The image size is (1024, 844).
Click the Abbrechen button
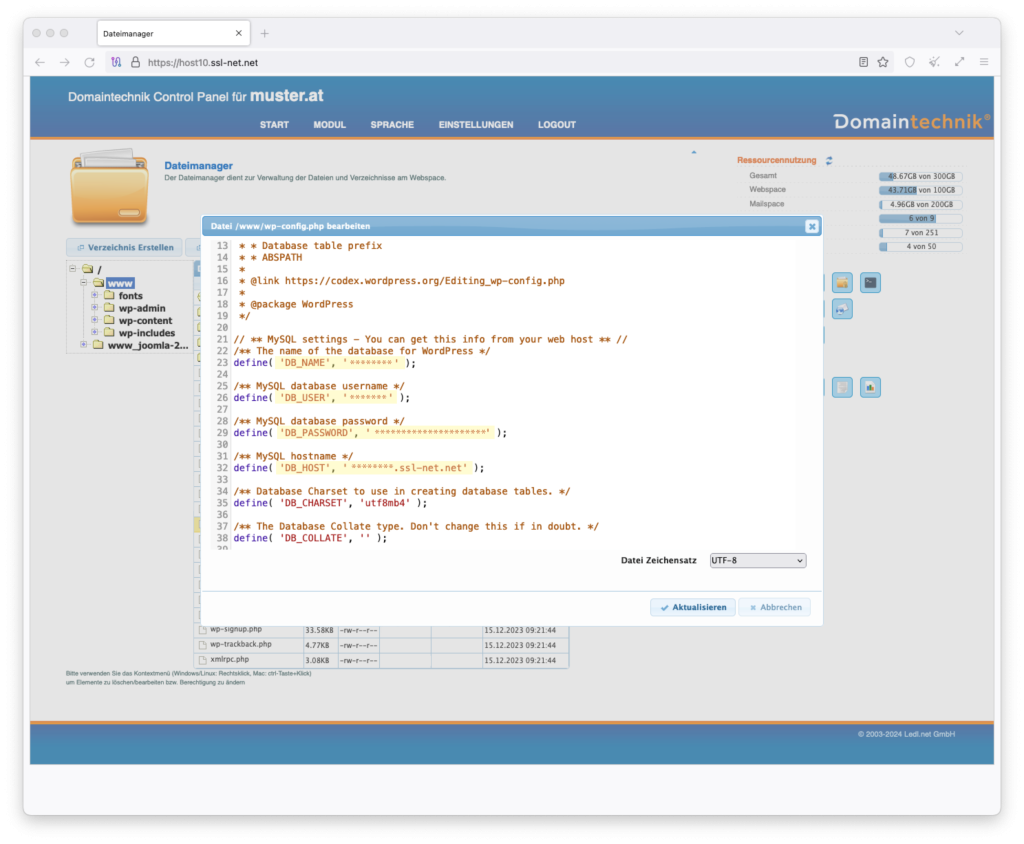click(x=775, y=607)
